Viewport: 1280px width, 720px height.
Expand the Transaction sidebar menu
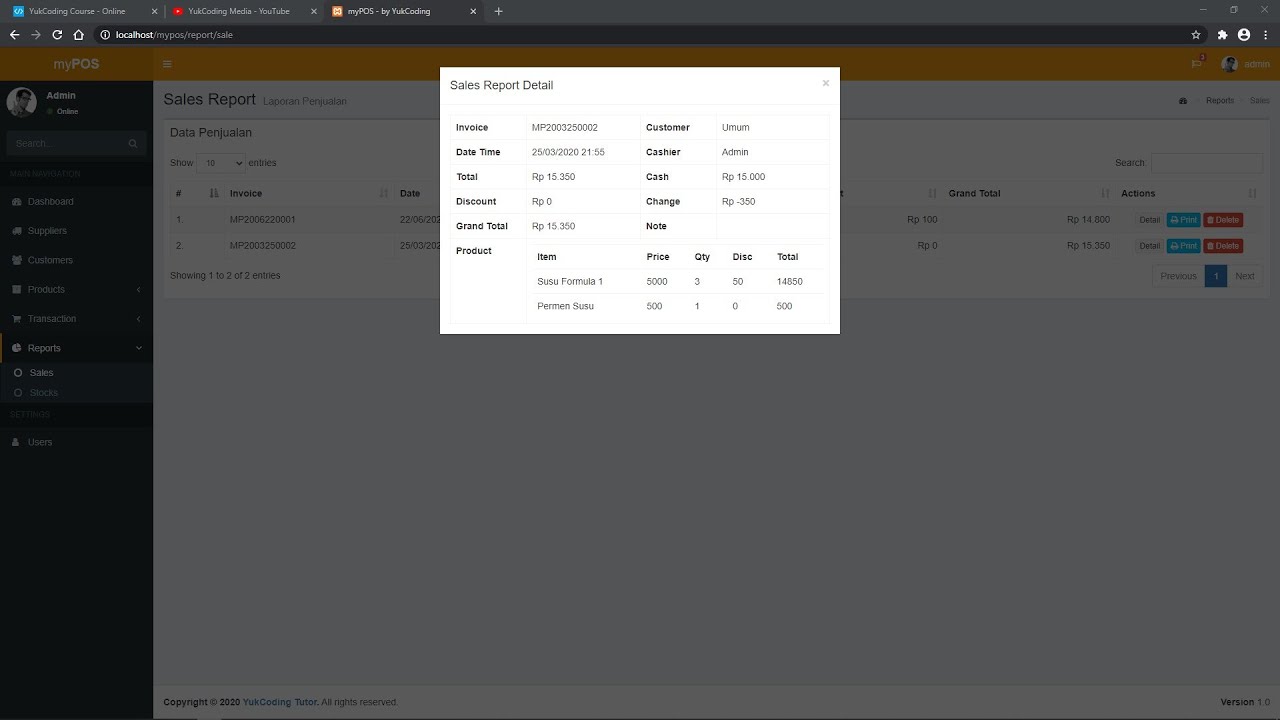coord(76,319)
